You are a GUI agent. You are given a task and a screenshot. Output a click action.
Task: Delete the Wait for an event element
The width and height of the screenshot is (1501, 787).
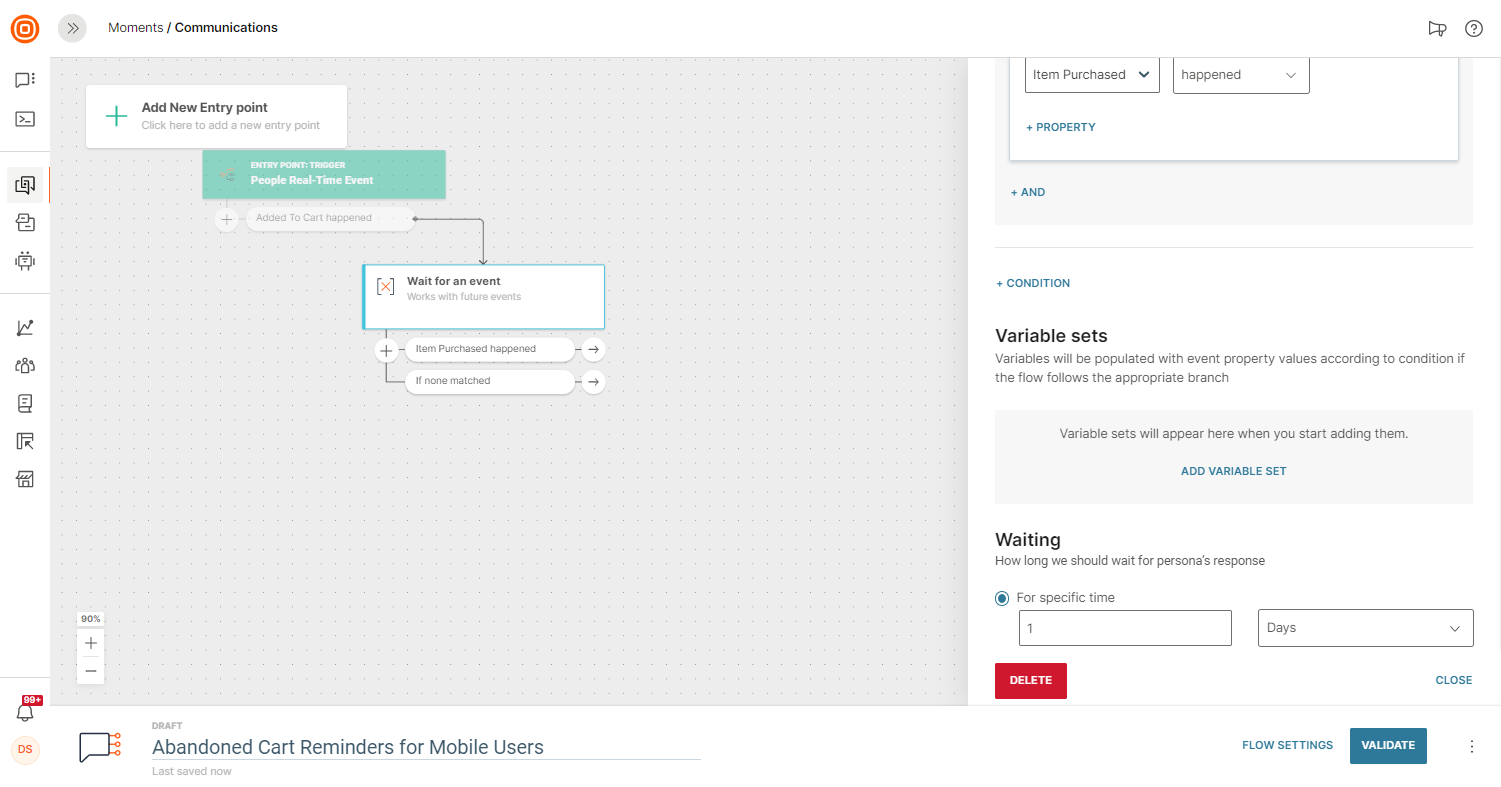click(x=1030, y=680)
